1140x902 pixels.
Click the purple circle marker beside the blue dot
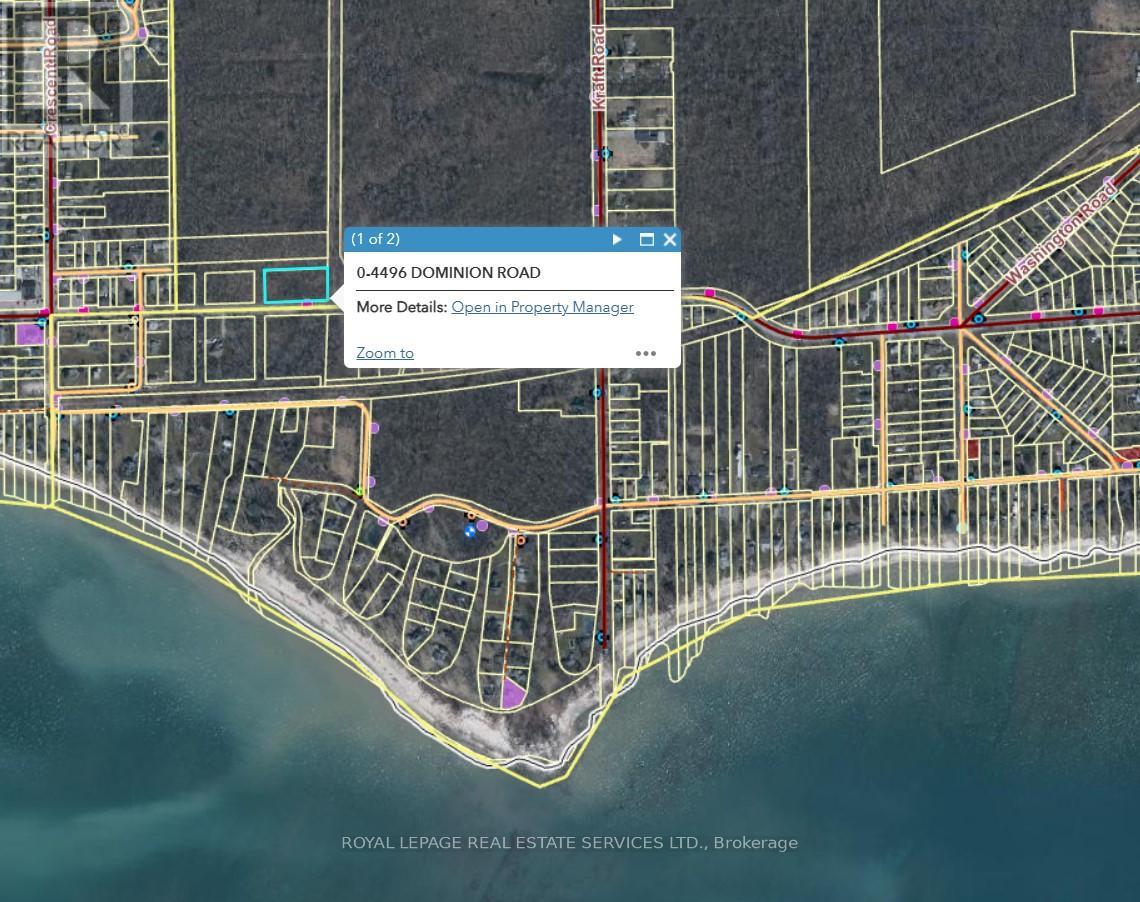pyautogui.click(x=483, y=524)
